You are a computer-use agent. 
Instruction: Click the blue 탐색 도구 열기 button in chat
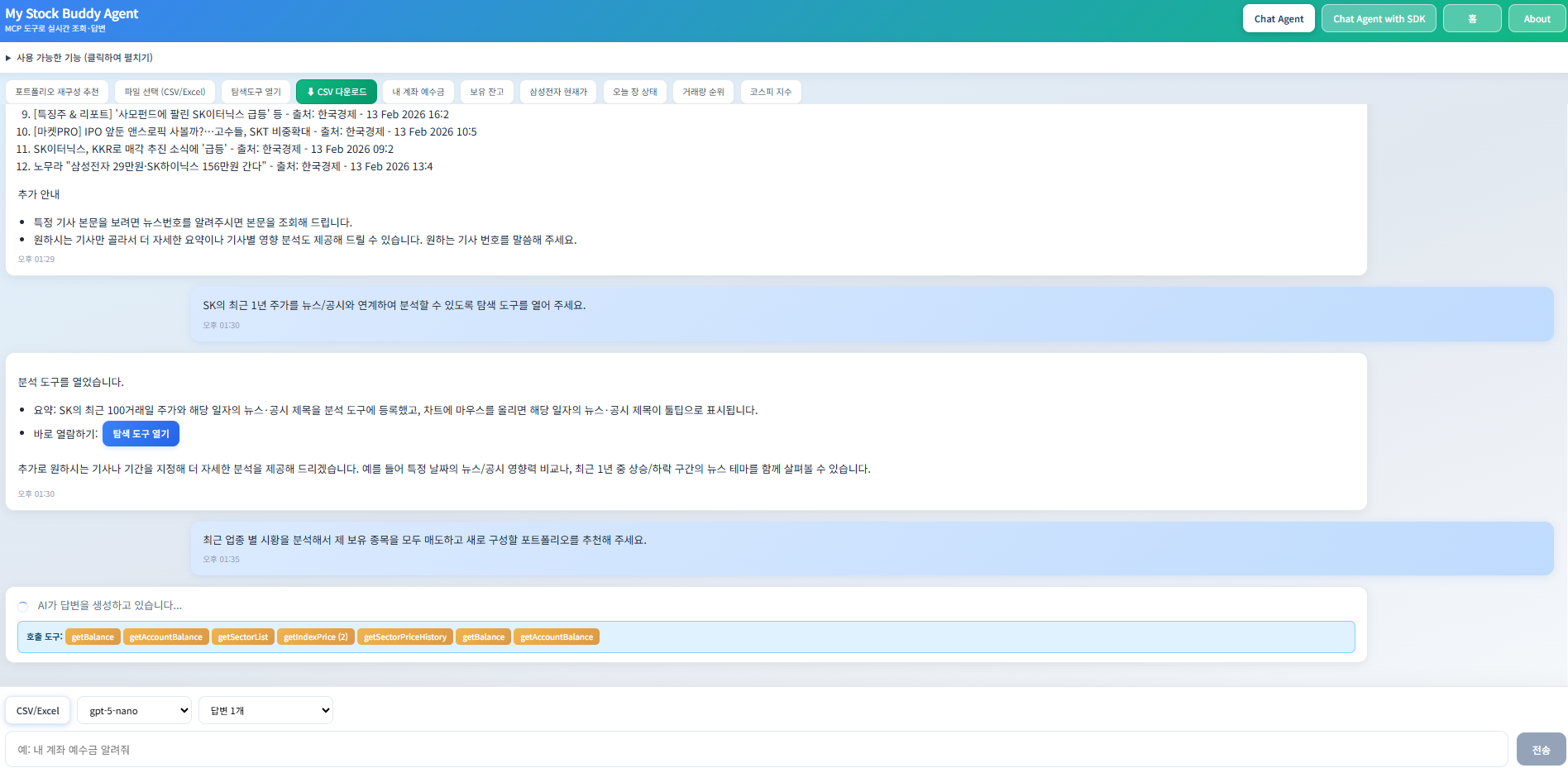141,434
